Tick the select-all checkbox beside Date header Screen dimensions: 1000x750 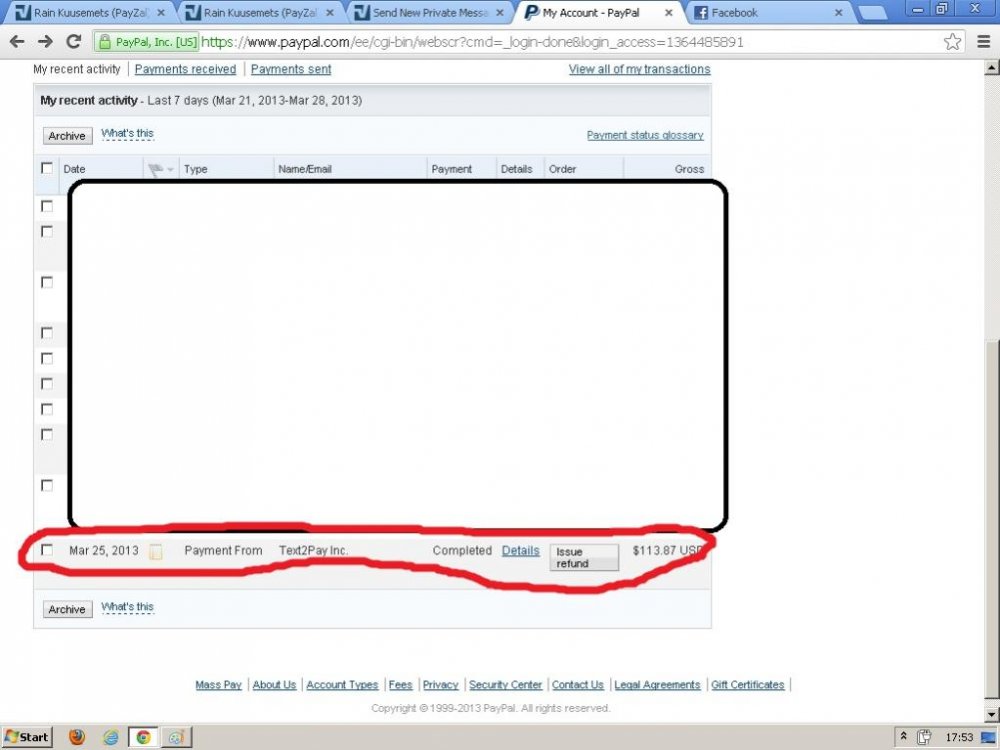point(47,168)
